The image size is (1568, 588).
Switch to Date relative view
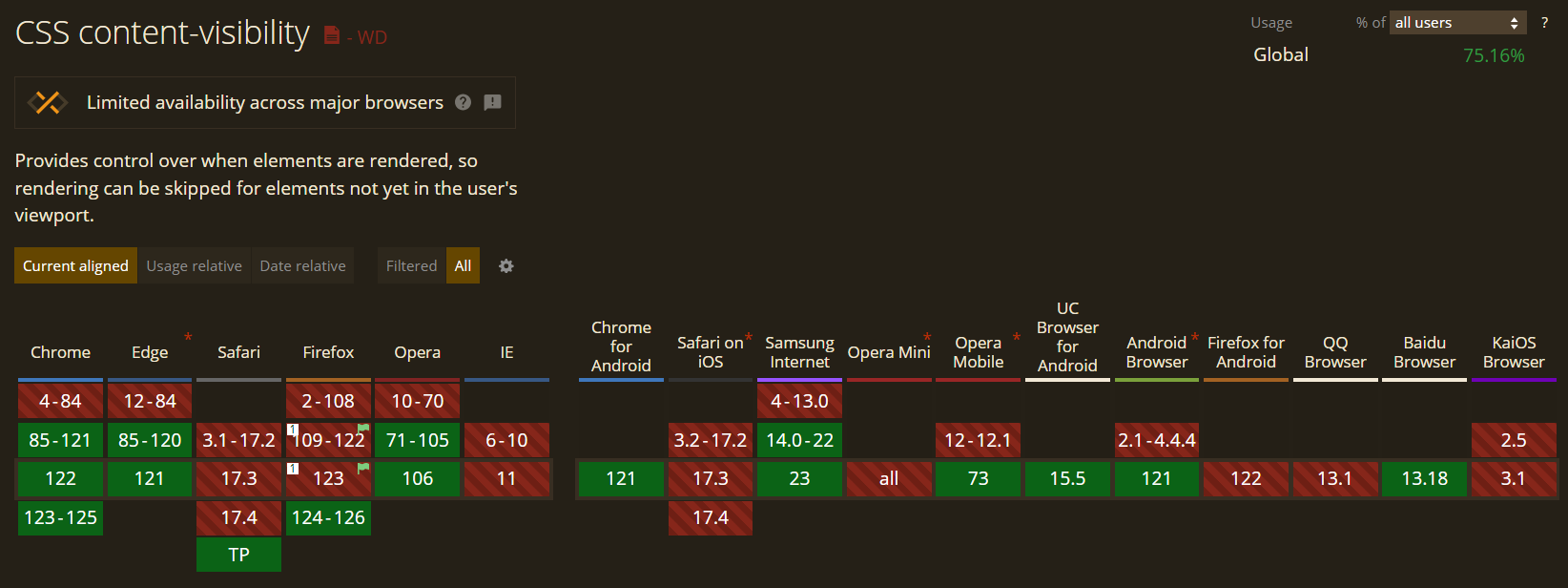point(302,266)
